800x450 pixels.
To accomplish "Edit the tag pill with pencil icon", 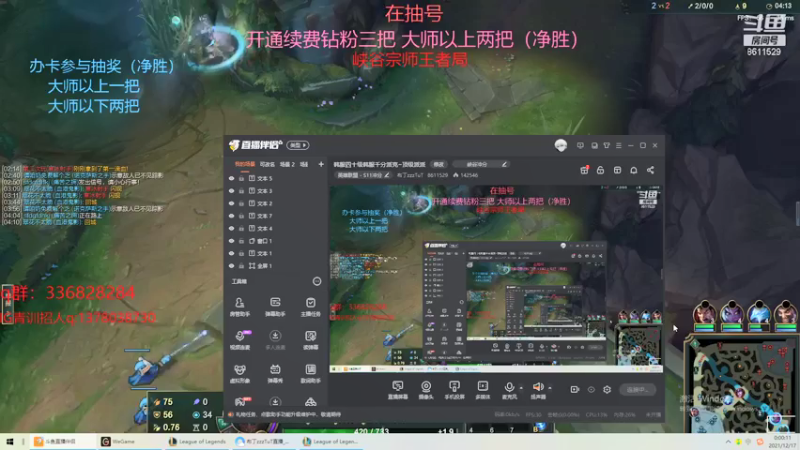I will [x=481, y=164].
